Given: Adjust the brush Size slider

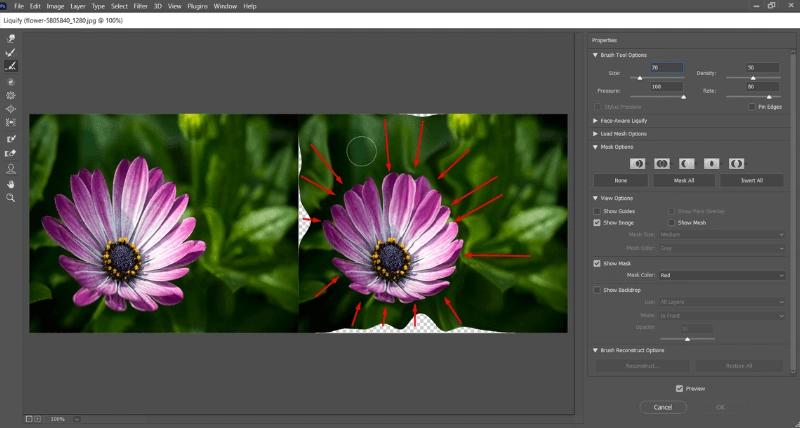Looking at the screenshot, I should [x=657, y=78].
